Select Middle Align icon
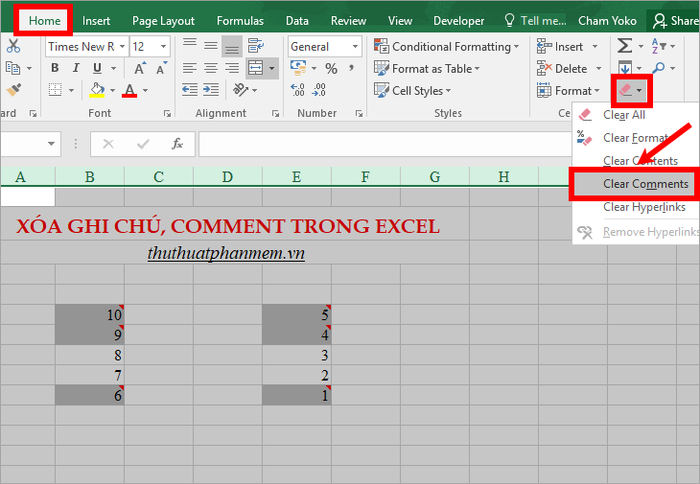This screenshot has width=700, height=484. [211, 46]
